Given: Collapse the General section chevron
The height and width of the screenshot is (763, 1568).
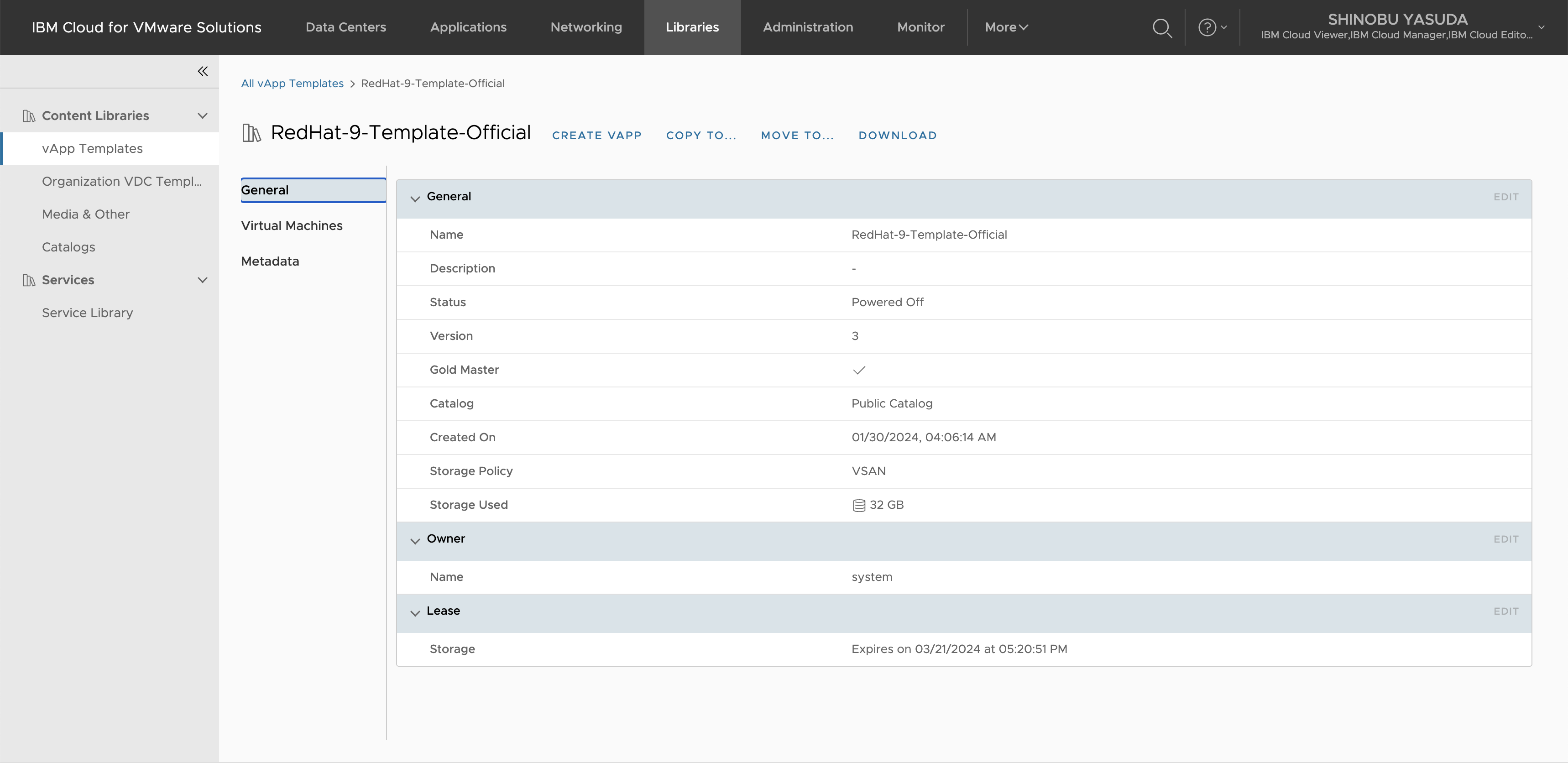Looking at the screenshot, I should pos(415,199).
